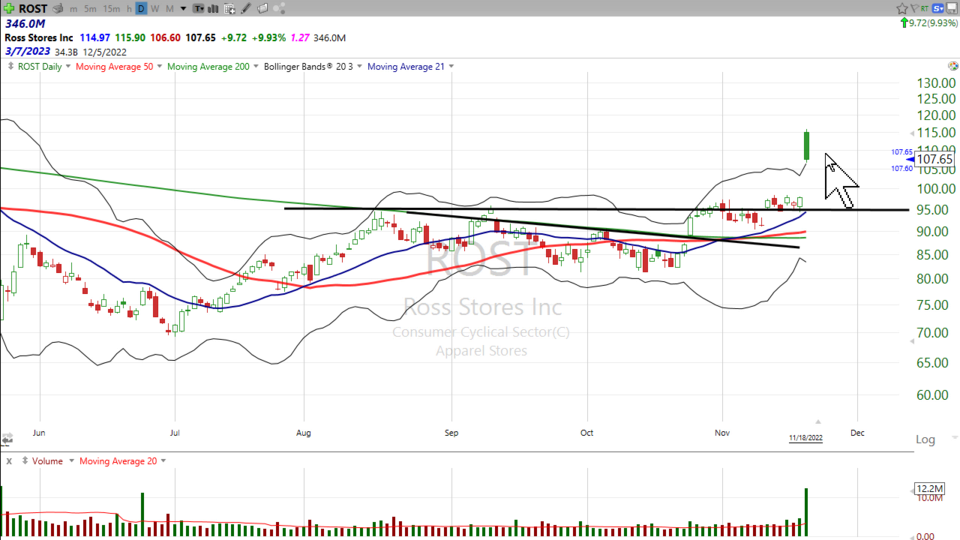Open the blue S dropdown button
The image size is (960, 540).
(938, 9)
